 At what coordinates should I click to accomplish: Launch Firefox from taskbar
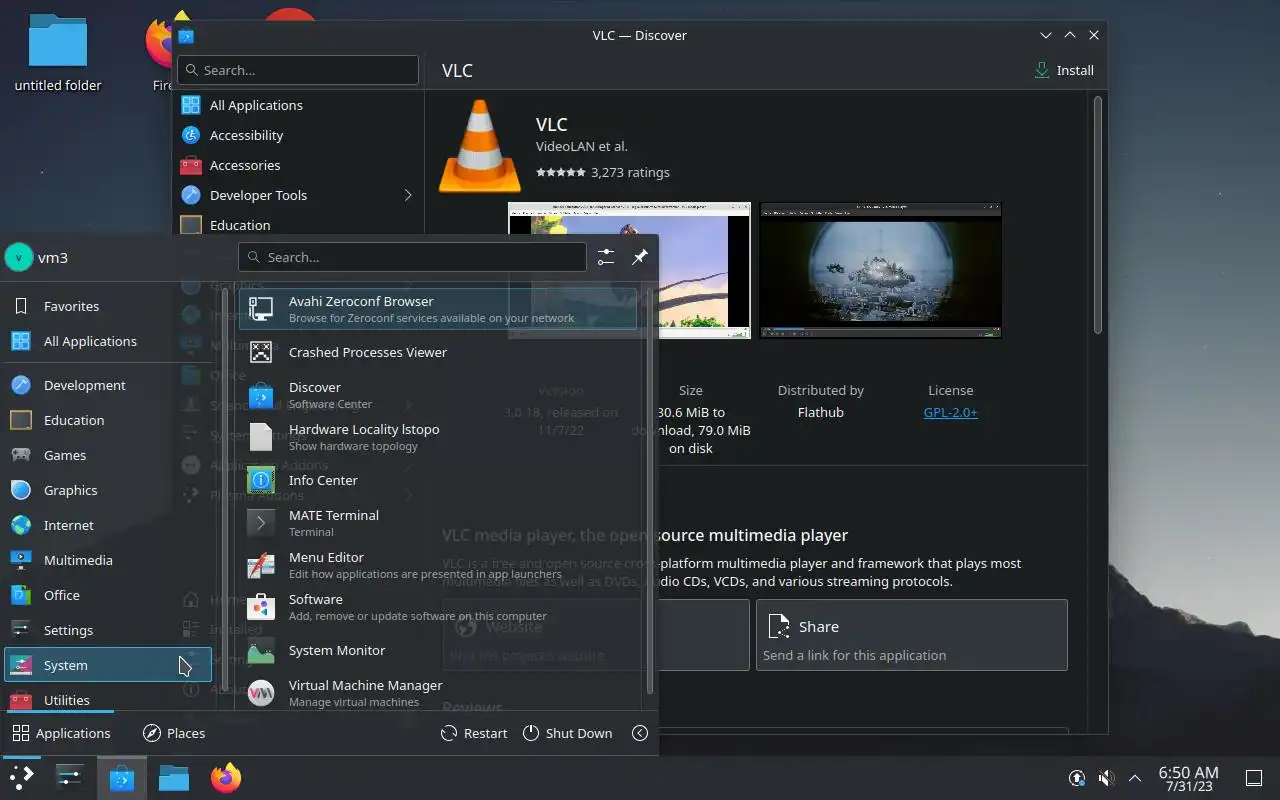pos(225,777)
